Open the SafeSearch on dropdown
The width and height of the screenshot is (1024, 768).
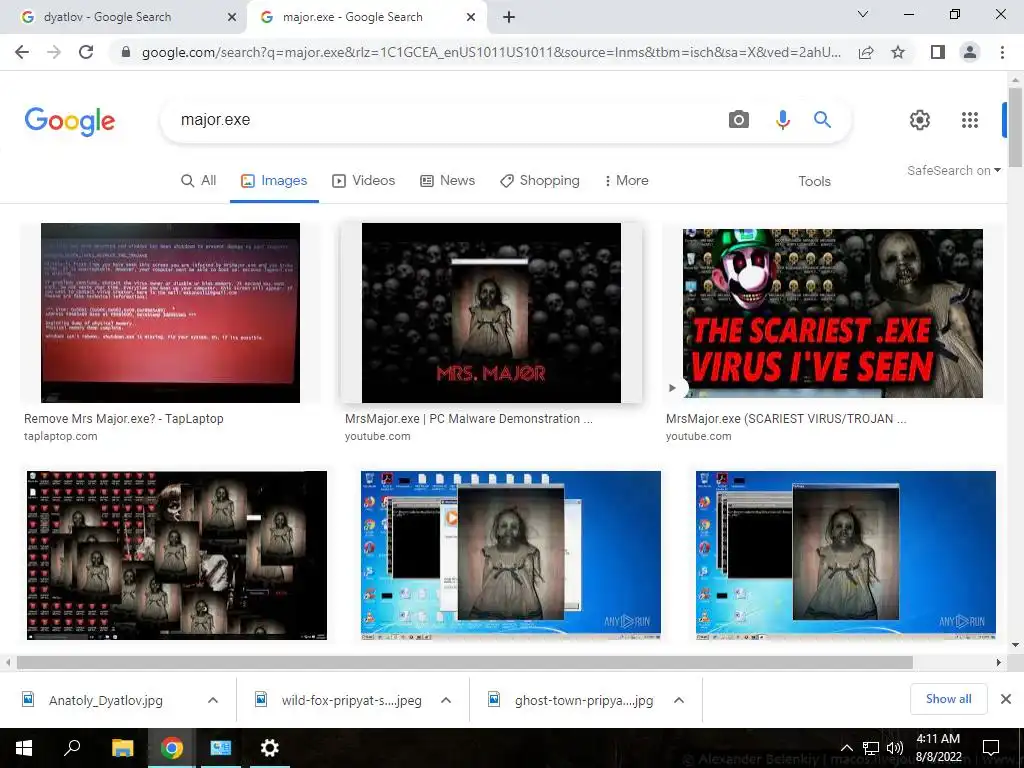(x=953, y=170)
